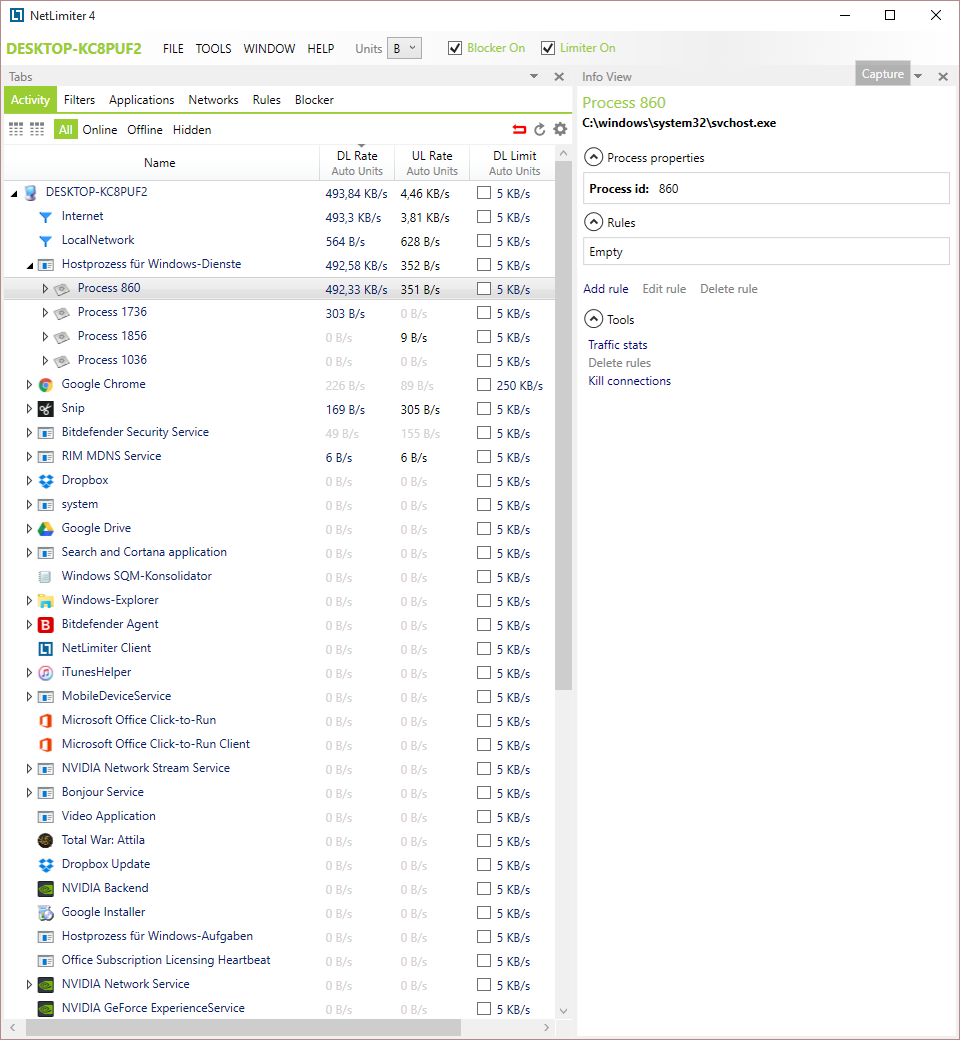
Task: Expand the Google Chrome tree node
Action: pyautogui.click(x=29, y=385)
